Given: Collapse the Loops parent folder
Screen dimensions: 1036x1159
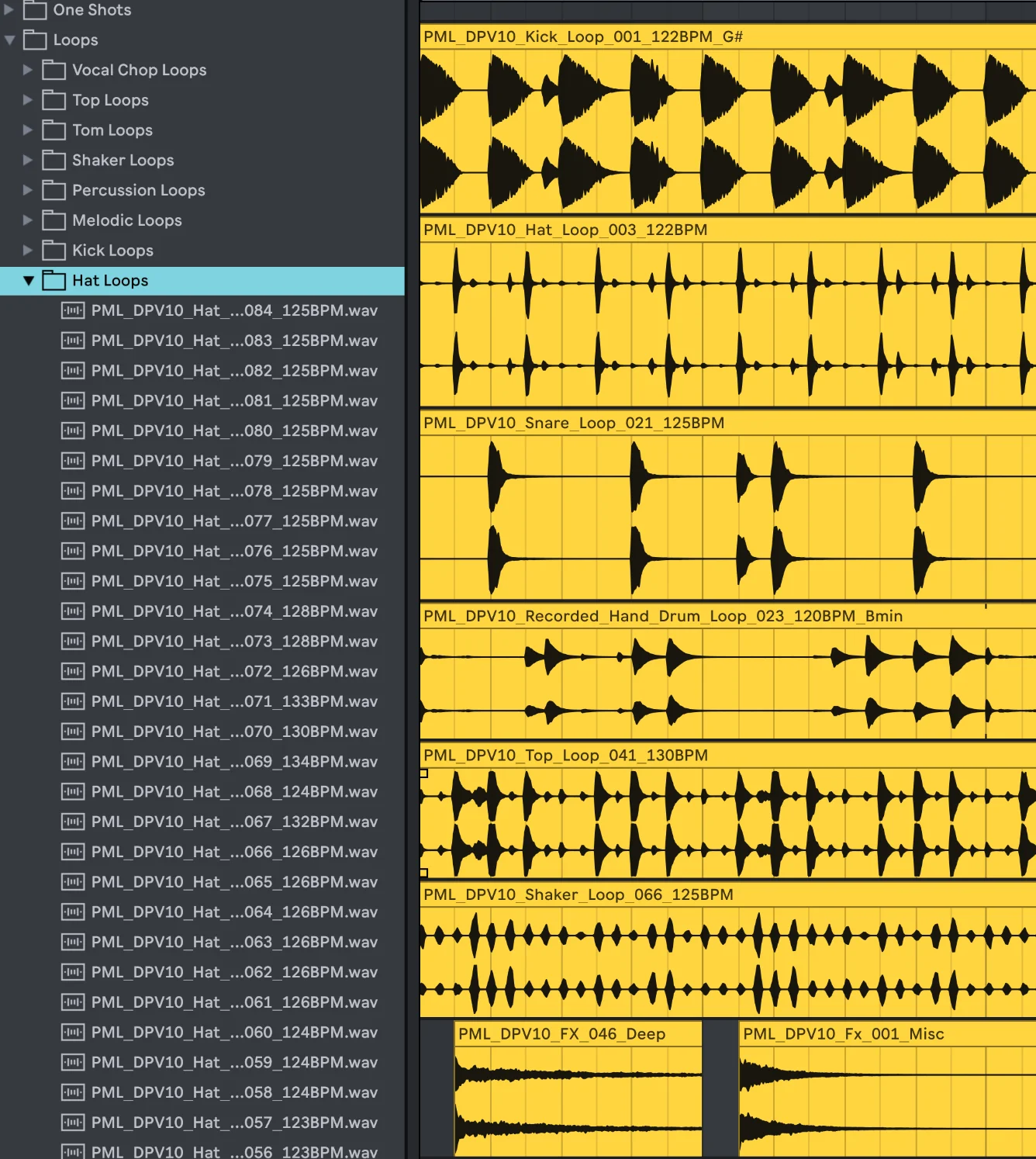Looking at the screenshot, I should pyautogui.click(x=10, y=40).
